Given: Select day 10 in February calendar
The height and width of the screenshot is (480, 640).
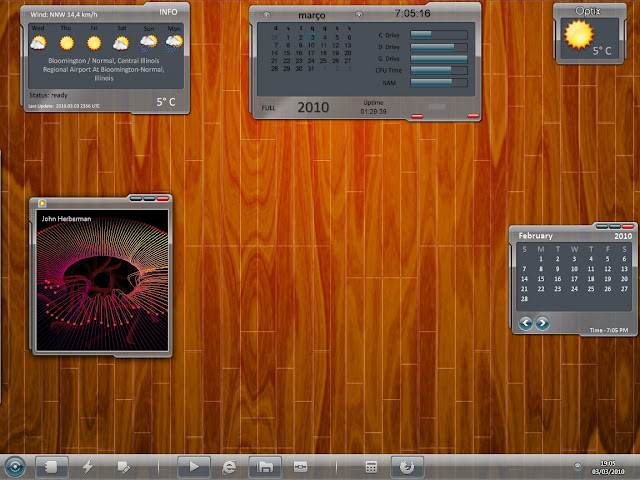Looking at the screenshot, I should 574,269.
